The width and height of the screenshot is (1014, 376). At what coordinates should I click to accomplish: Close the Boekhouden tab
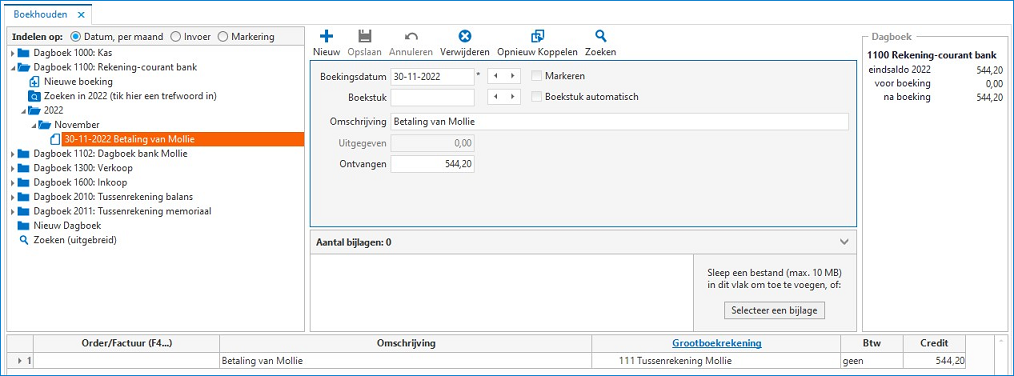[x=81, y=14]
